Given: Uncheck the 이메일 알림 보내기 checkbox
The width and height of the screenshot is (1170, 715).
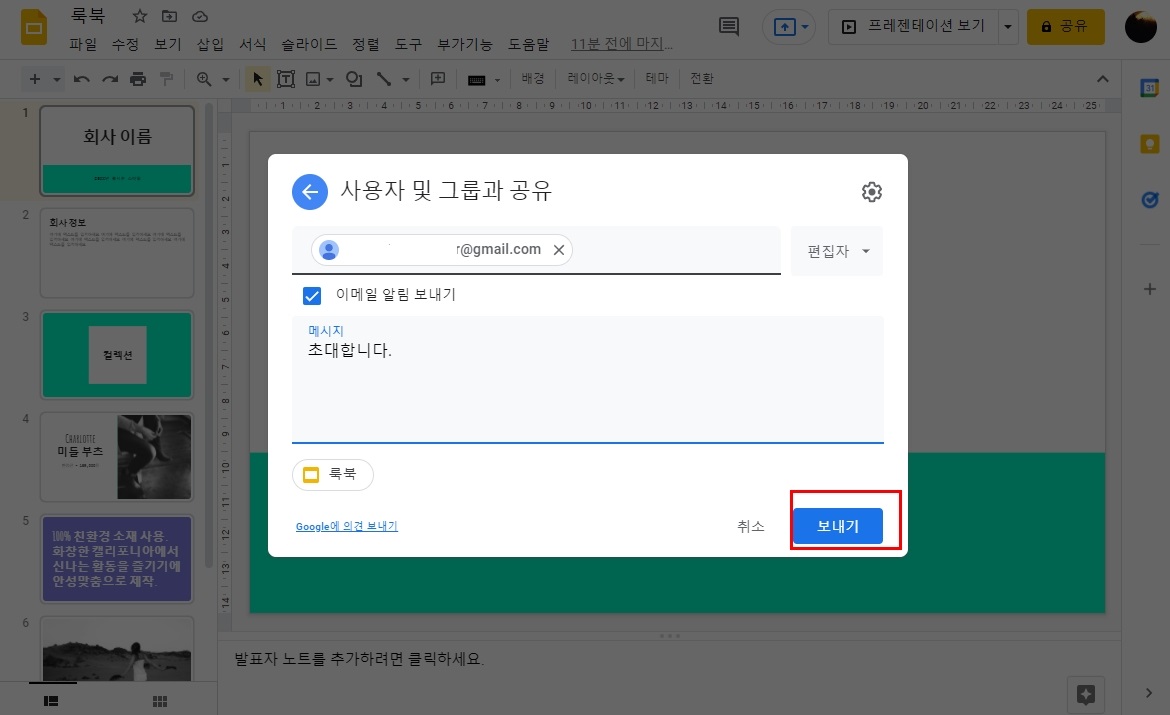Looking at the screenshot, I should pos(312,295).
